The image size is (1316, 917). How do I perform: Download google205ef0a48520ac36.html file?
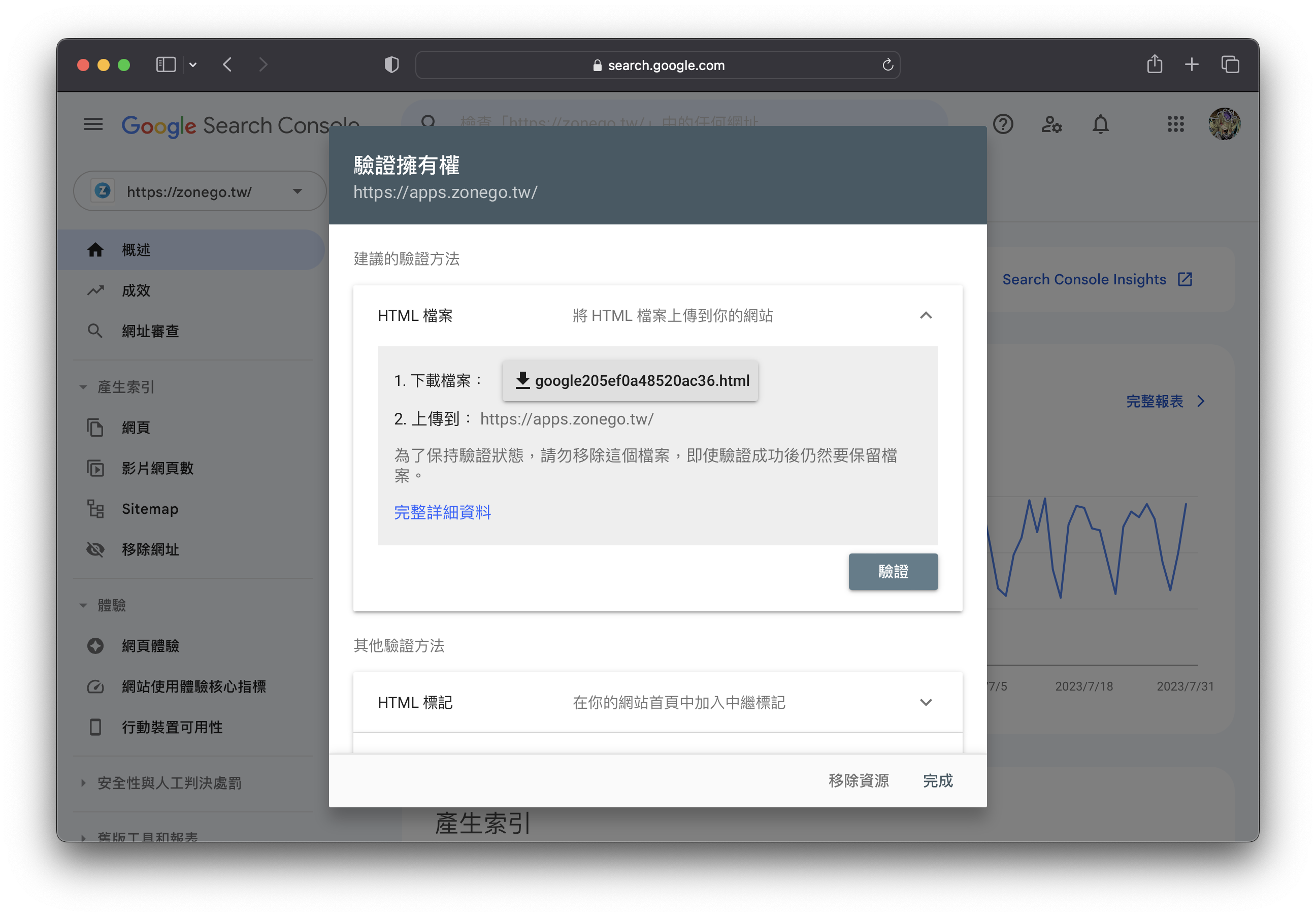[631, 380]
